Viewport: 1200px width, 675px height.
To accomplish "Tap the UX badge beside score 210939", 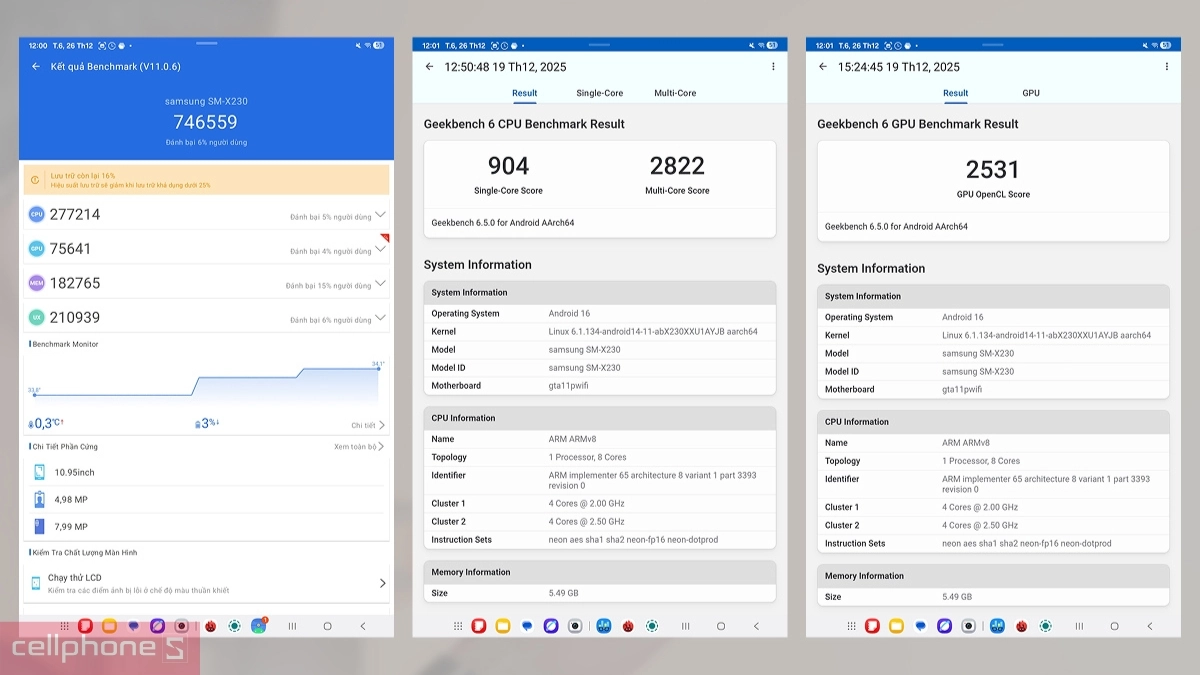I will 37,317.
